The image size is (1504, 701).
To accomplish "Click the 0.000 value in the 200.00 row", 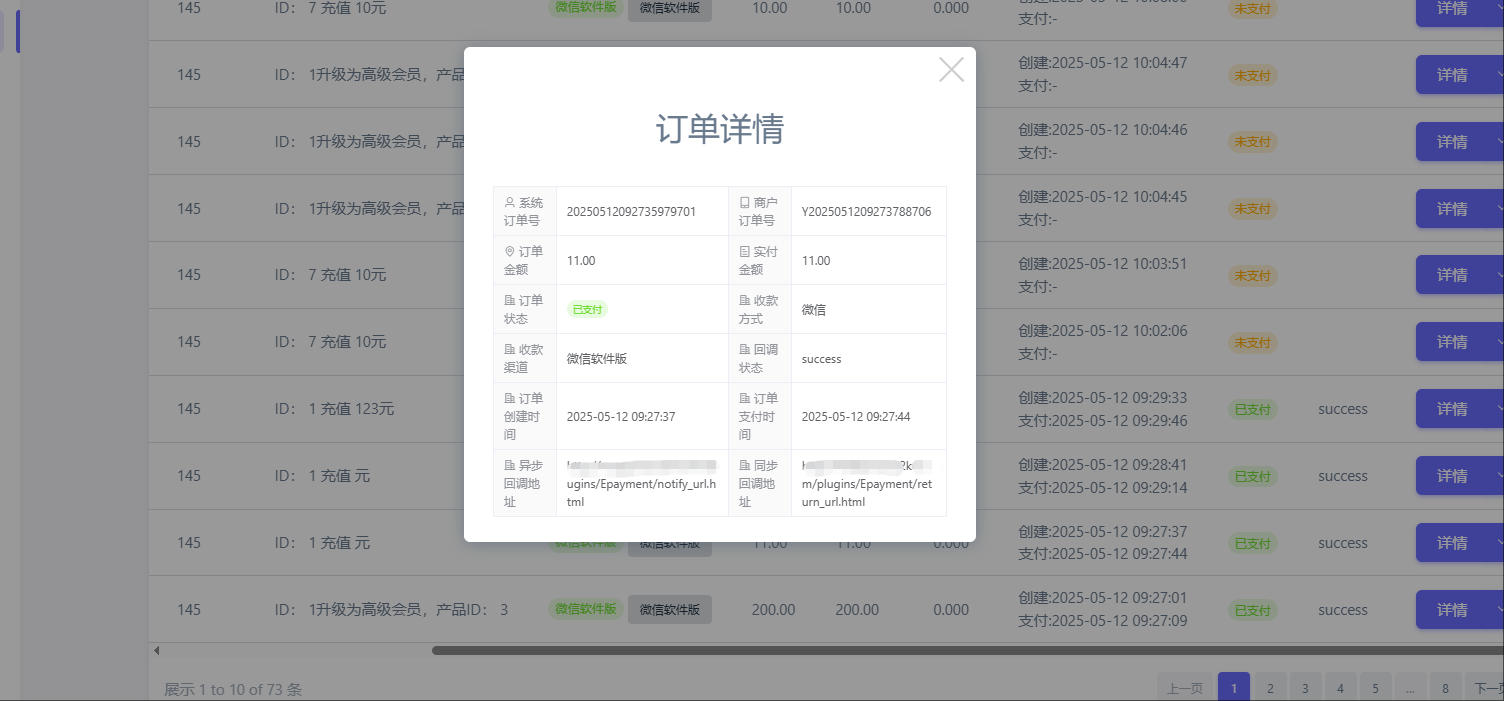I will pyautogui.click(x=951, y=610).
